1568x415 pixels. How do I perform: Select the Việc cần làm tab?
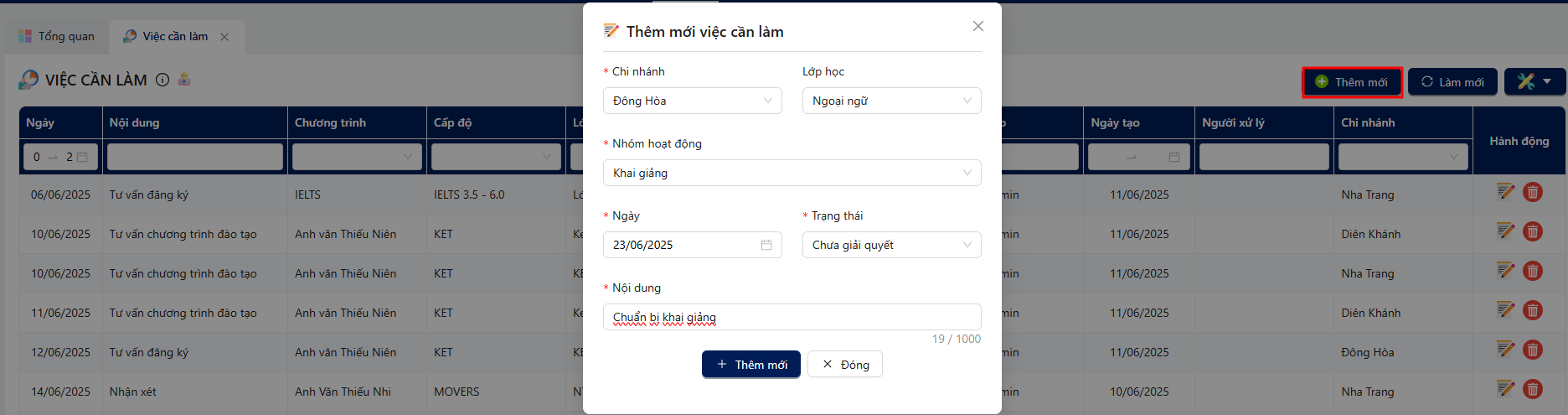tap(177, 36)
